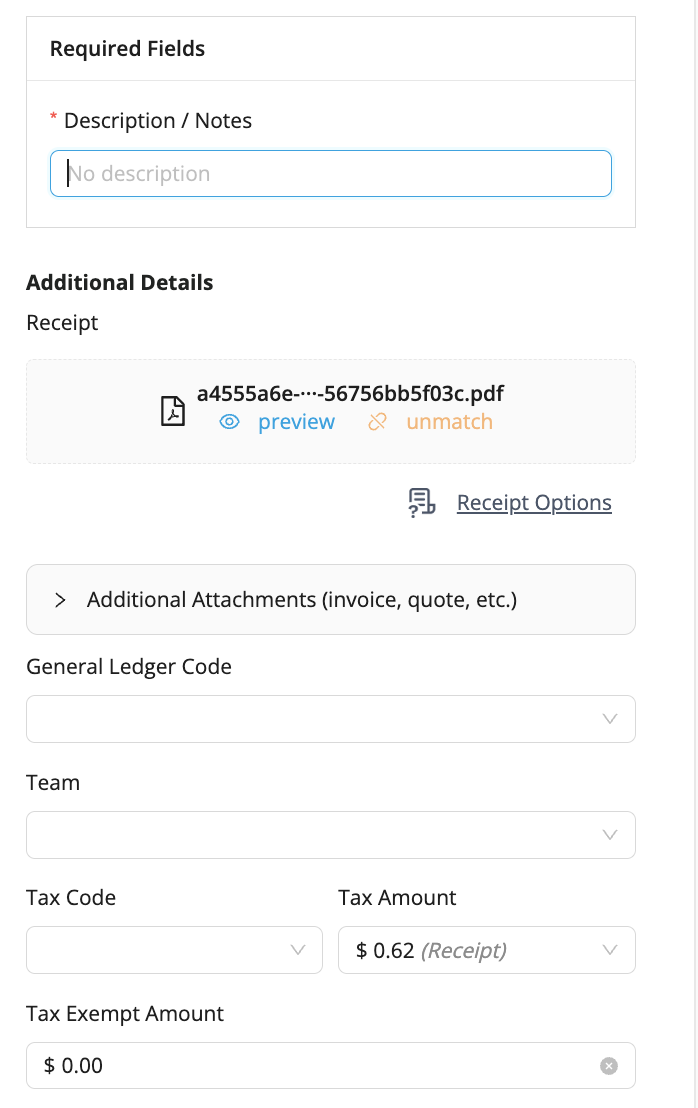Click the Tax Amount field's down arrow
This screenshot has height=1108, width=698.
[x=610, y=950]
